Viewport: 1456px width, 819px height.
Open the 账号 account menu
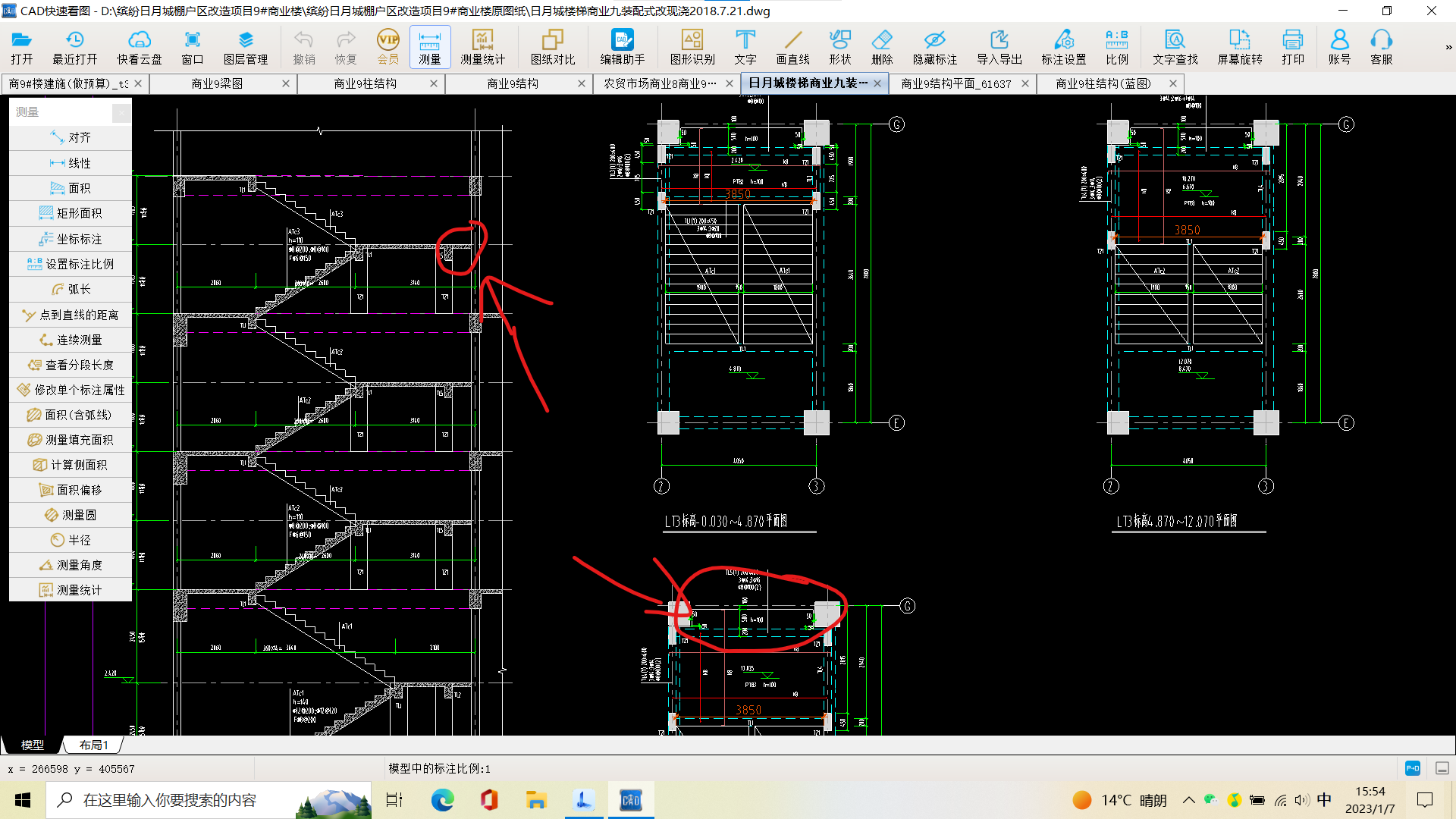pos(1340,47)
